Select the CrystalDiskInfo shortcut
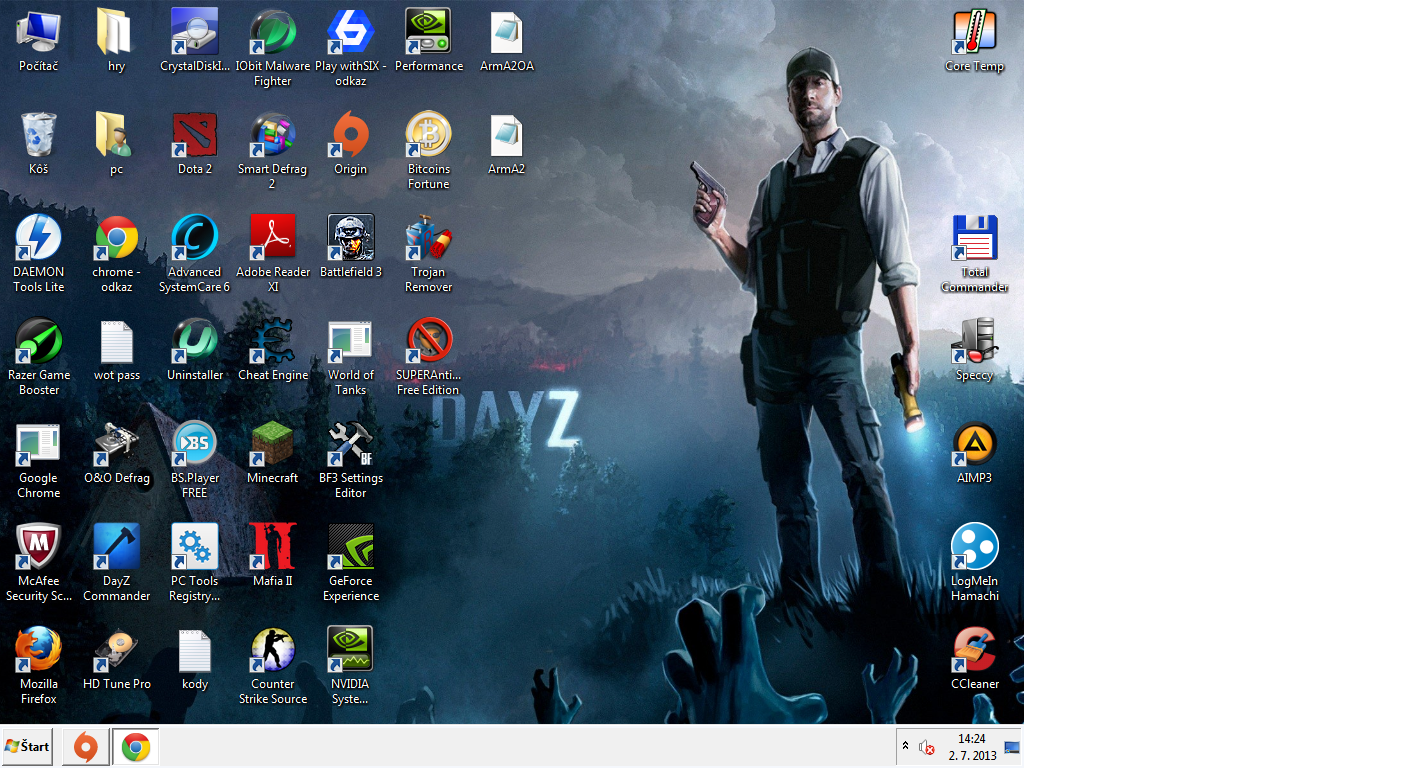1402x768 pixels. coord(194,41)
